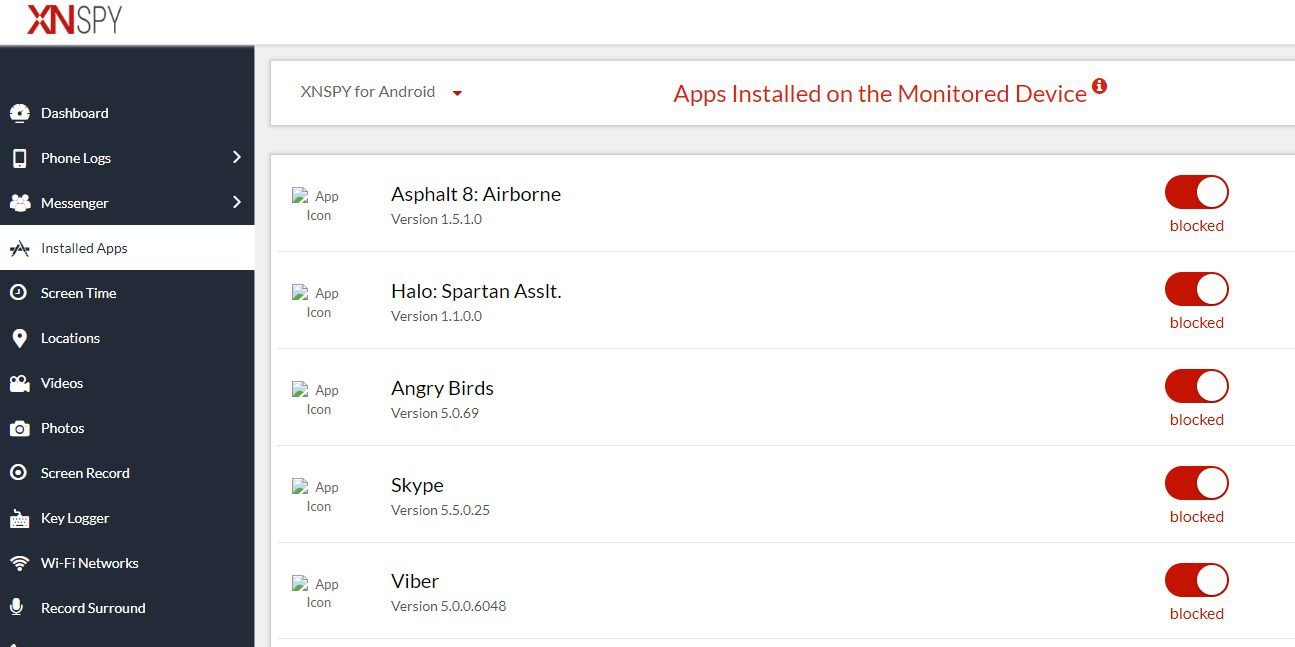Screen dimensions: 1295x647
Task: Expand the Messenger submenu chevron
Action: [x=237, y=202]
